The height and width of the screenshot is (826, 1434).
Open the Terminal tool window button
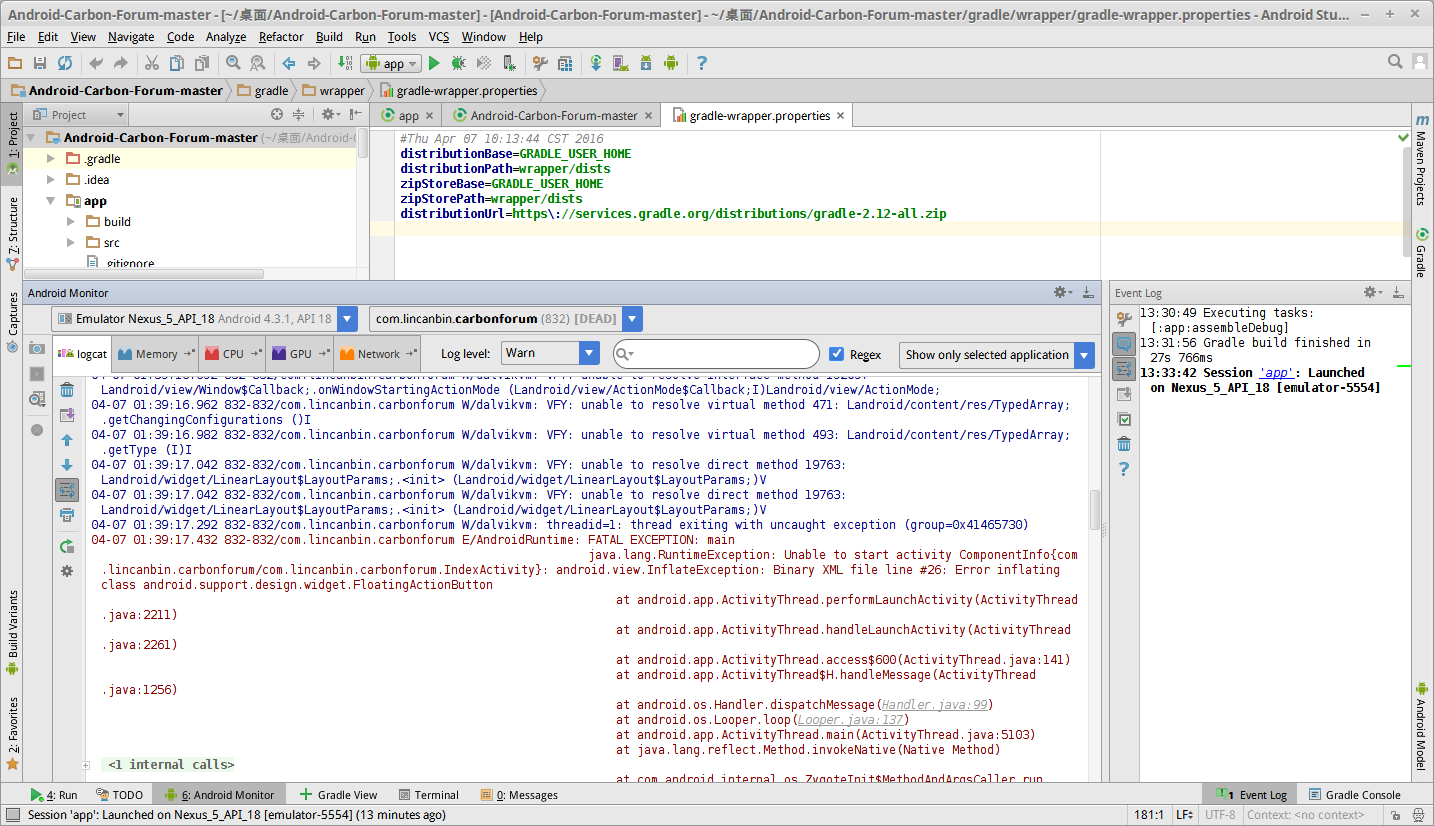tap(427, 795)
